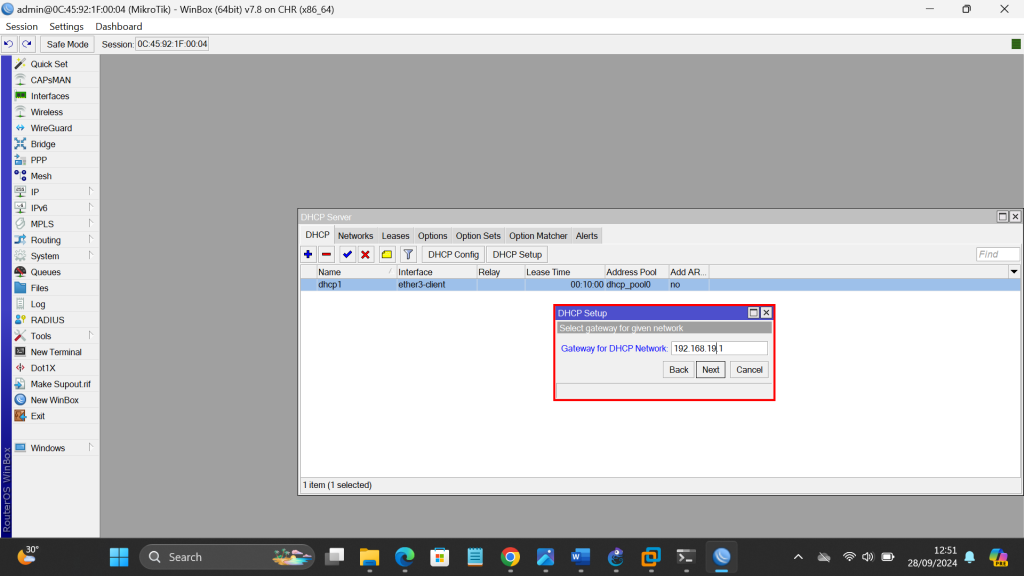Open Interfaces from the left menu
Viewport: 1024px width, 576px height.
[49, 96]
